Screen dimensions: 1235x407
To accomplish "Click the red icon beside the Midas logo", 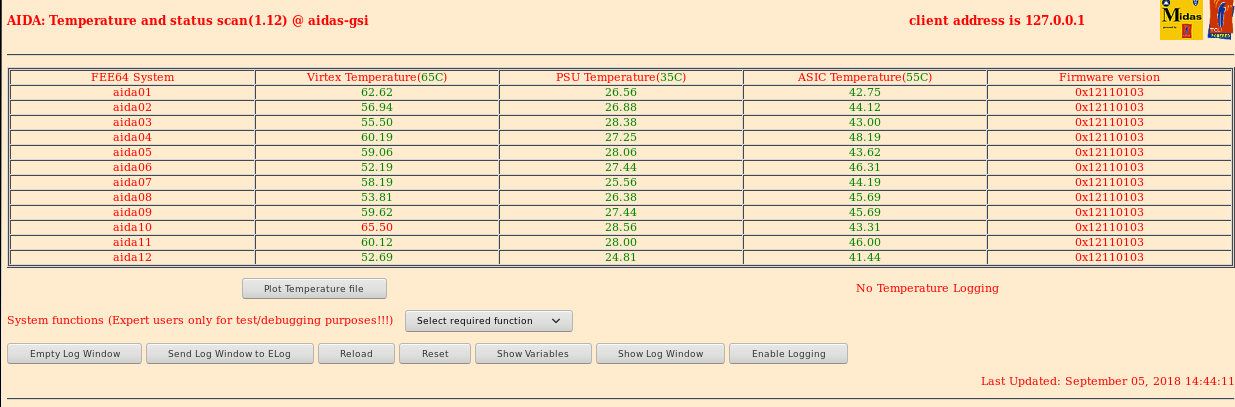I will pos(1221,20).
